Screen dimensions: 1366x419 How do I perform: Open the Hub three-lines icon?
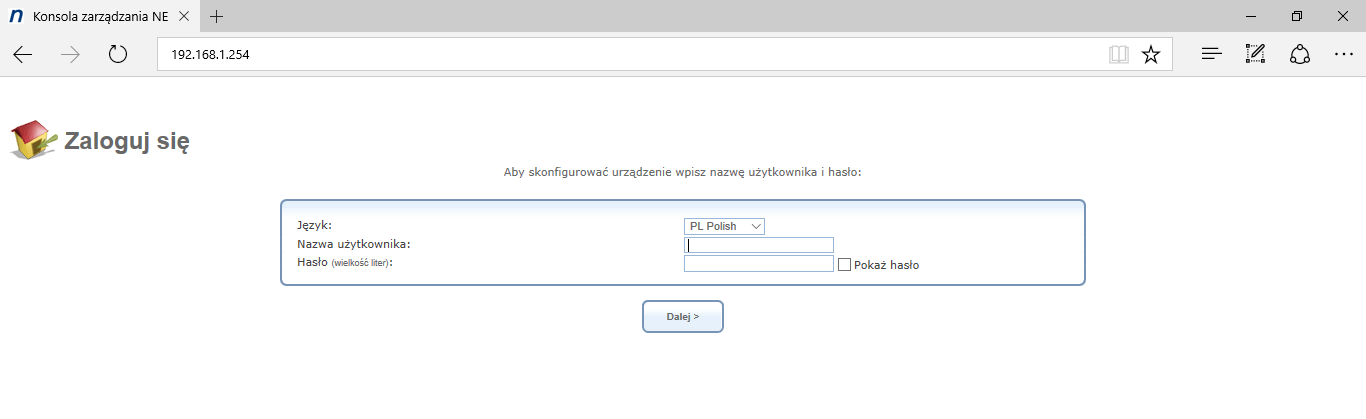point(1211,55)
